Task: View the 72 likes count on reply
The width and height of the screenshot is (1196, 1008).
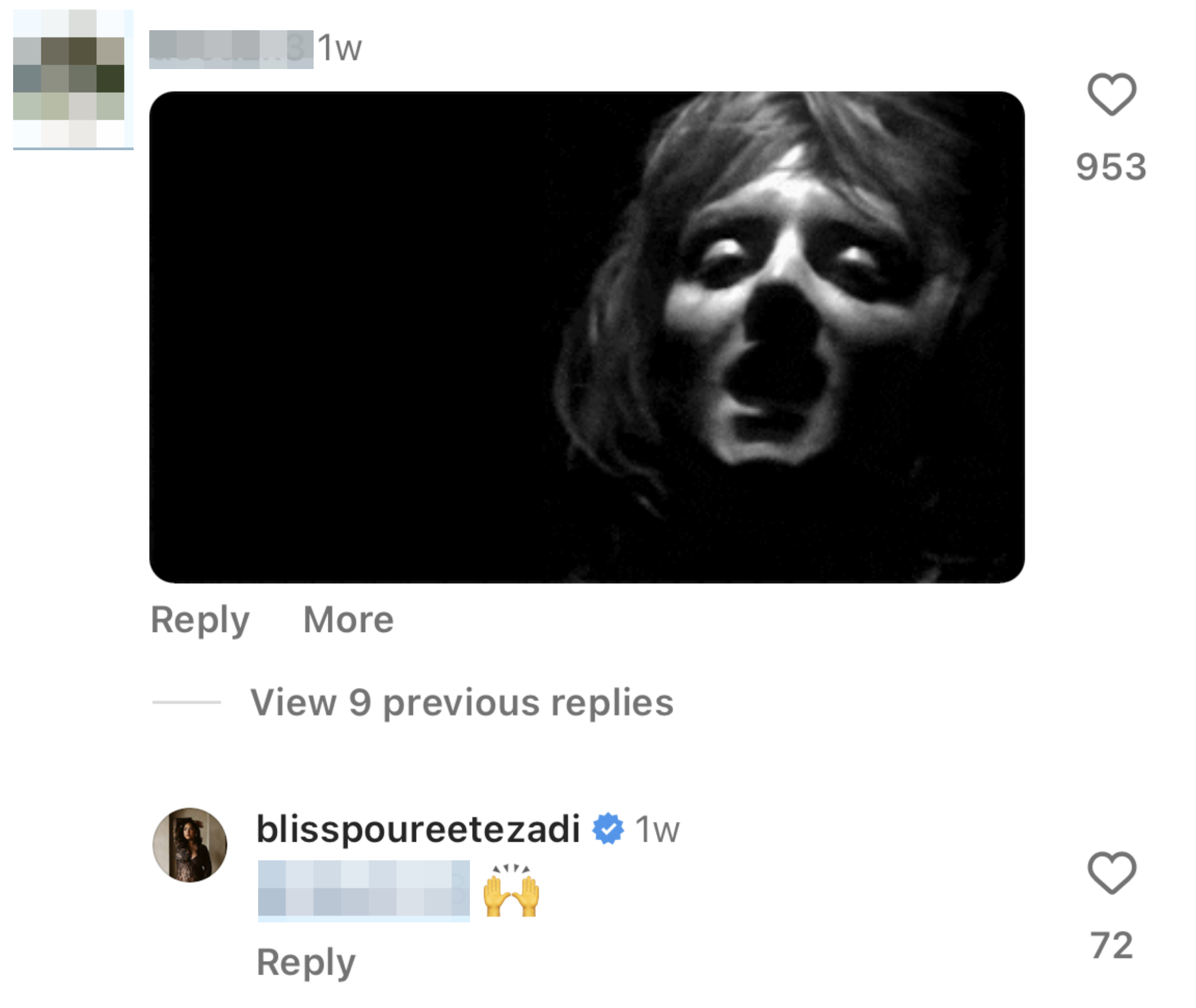Action: pos(1111,945)
